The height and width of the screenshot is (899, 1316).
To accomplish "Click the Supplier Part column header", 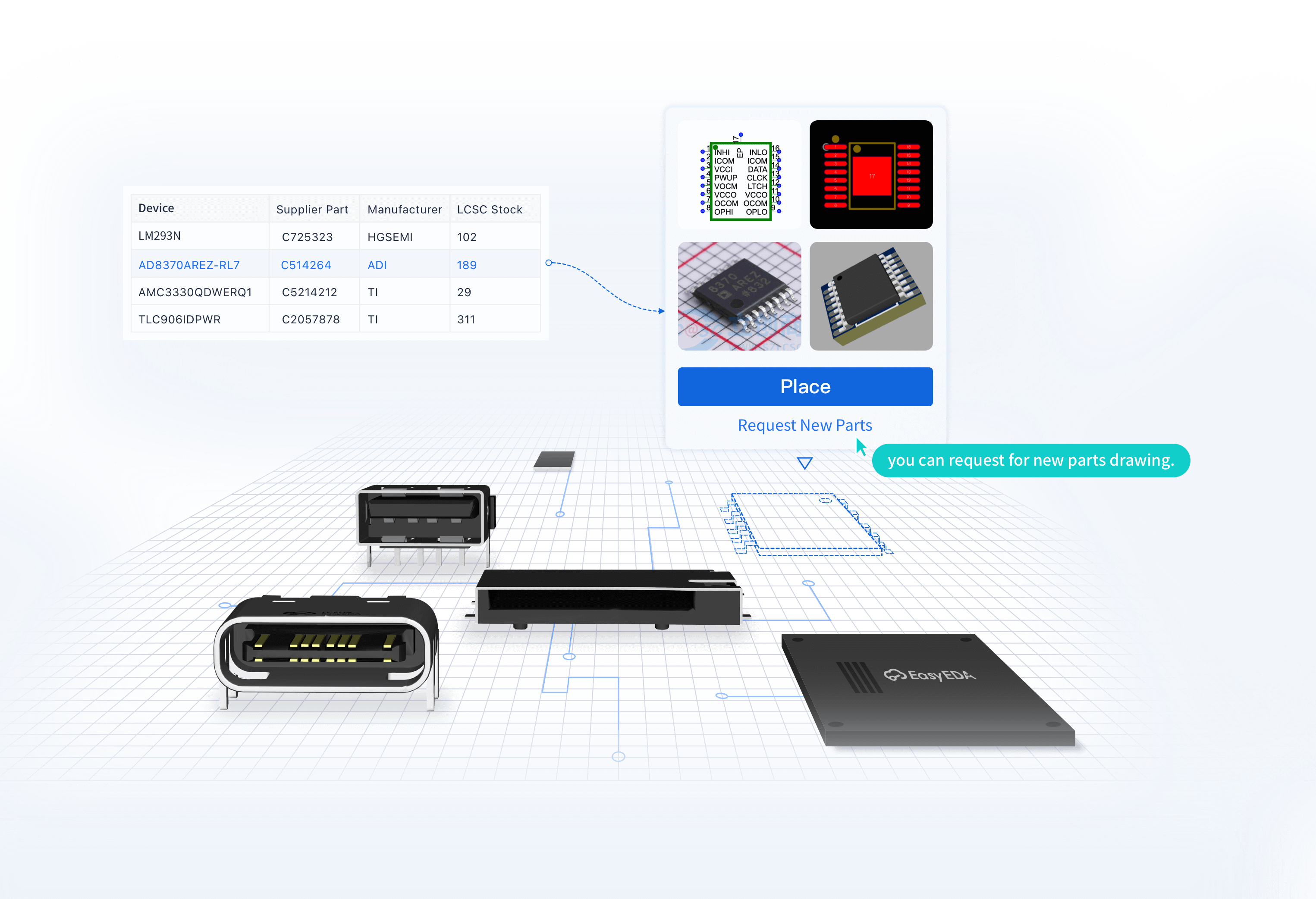I will [x=312, y=210].
